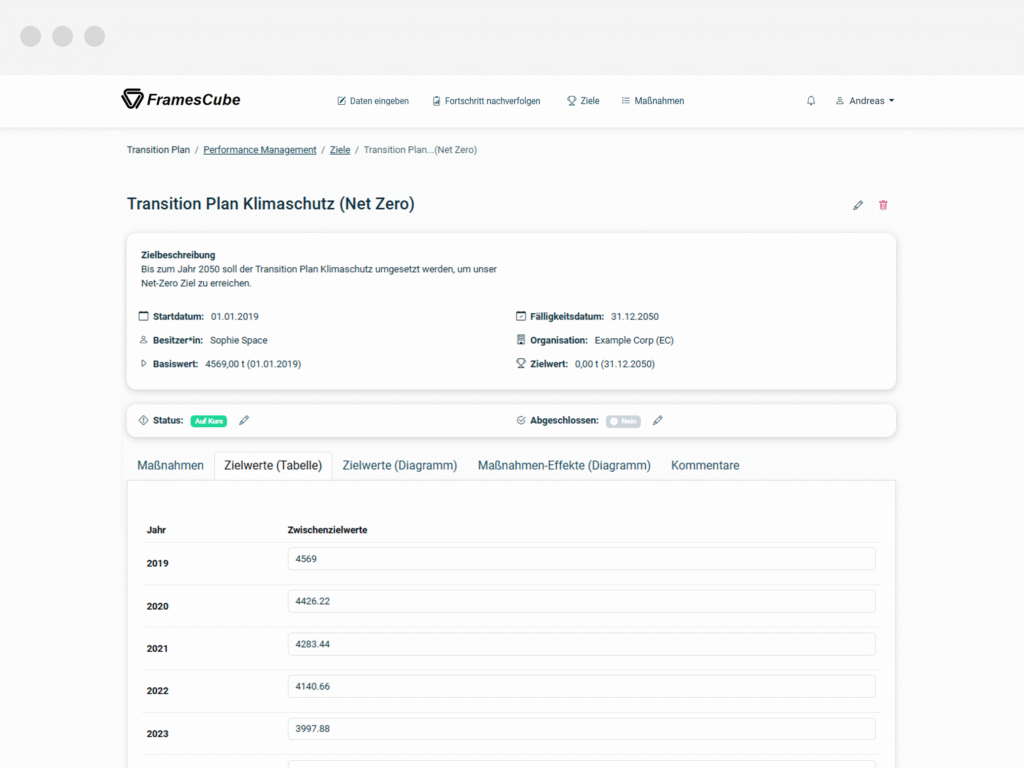Switch to the Maßnahmen-Effekte (Diagramm) tab

(x=564, y=466)
